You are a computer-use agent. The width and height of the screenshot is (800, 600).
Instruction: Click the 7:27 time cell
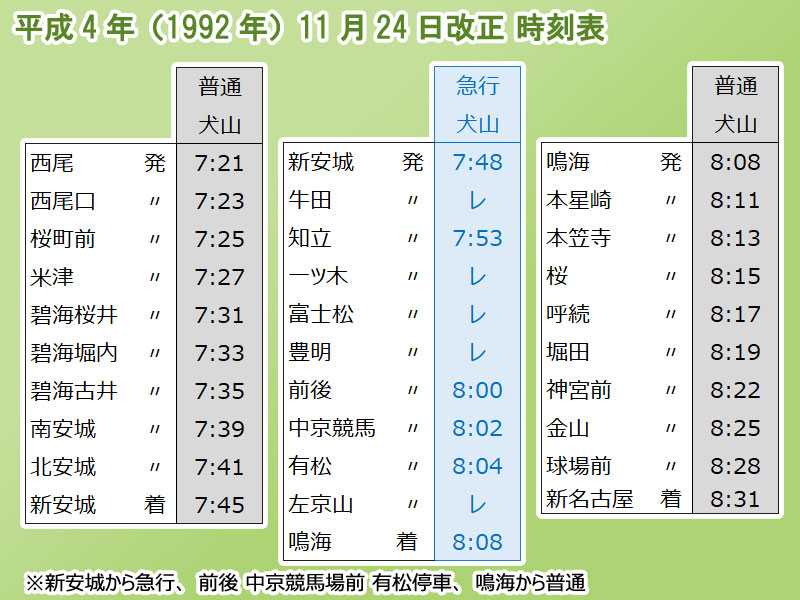(x=219, y=277)
